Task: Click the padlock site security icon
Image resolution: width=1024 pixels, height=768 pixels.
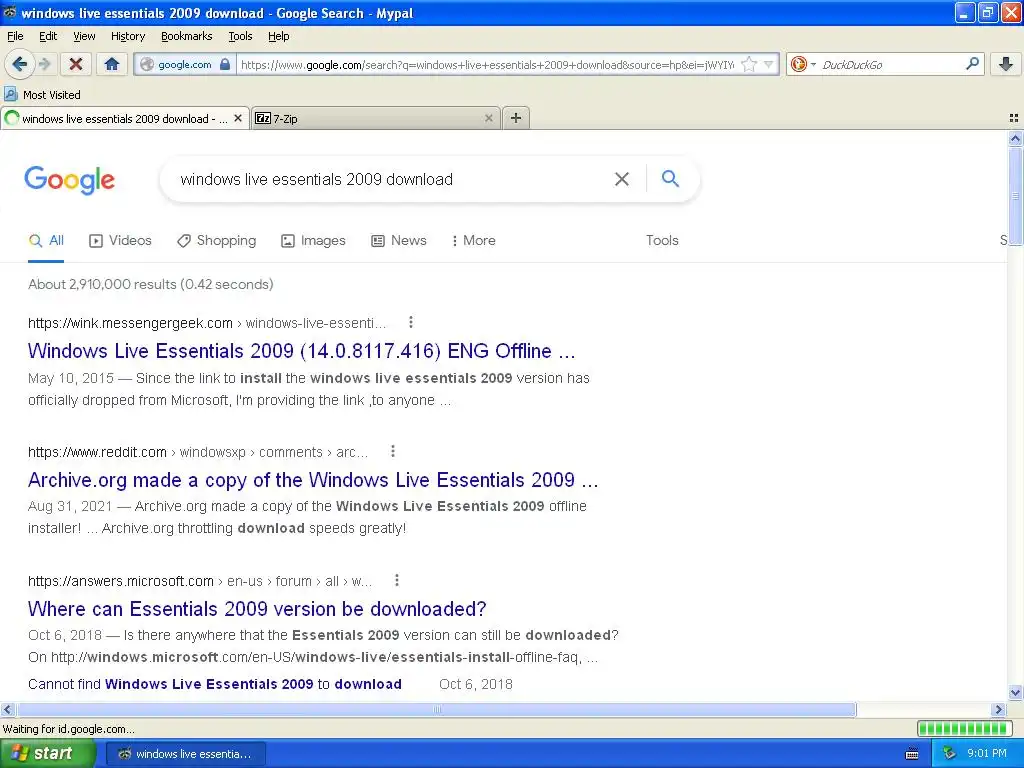Action: (x=225, y=64)
